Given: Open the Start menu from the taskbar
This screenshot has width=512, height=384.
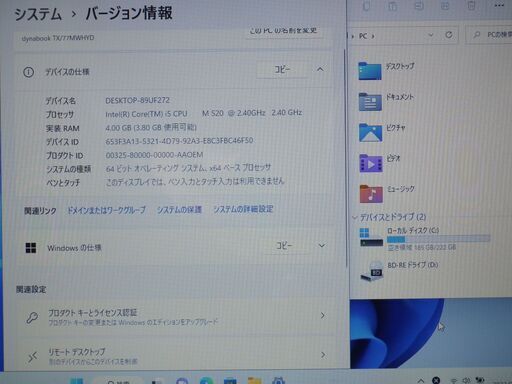Looking at the screenshot, I should (77, 381).
